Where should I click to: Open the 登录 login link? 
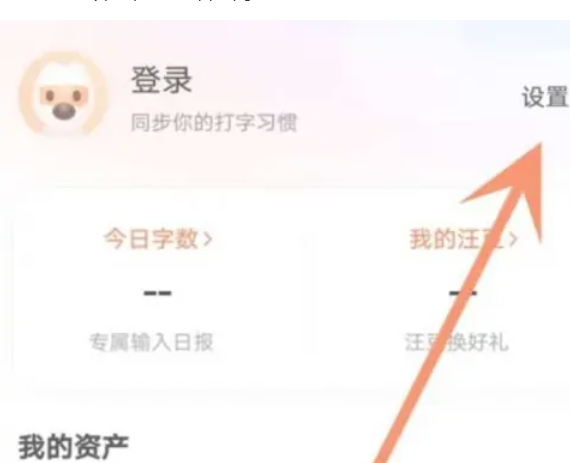pos(161,80)
